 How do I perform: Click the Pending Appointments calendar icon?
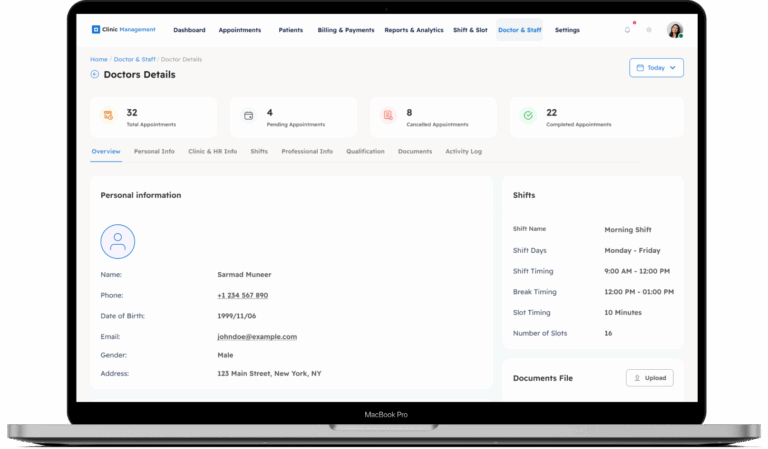(x=248, y=116)
